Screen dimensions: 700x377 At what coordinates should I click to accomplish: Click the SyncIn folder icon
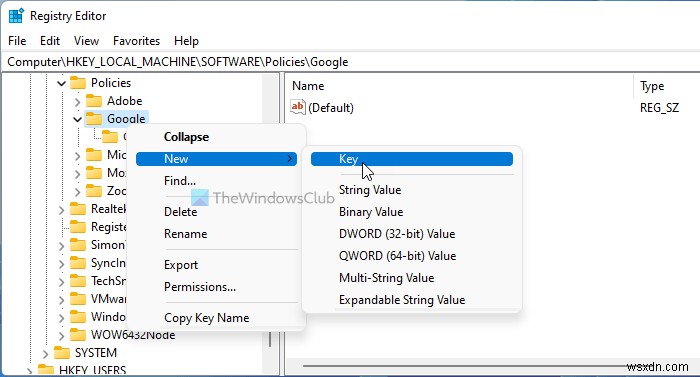coord(78,263)
